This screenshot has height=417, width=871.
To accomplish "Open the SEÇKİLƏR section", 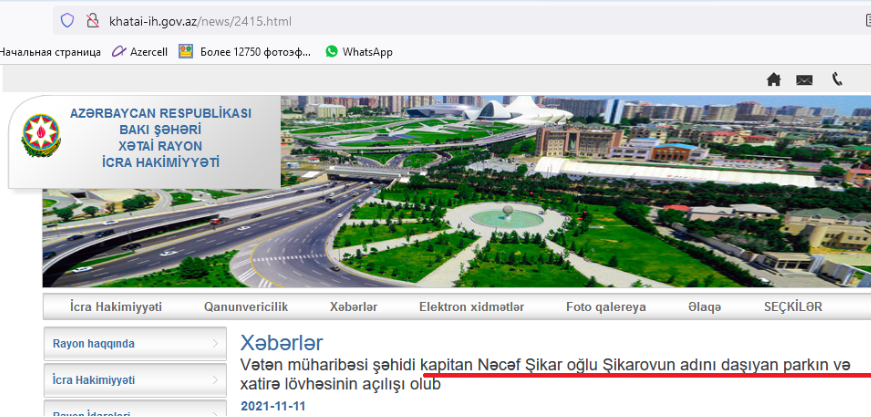I will (x=793, y=307).
